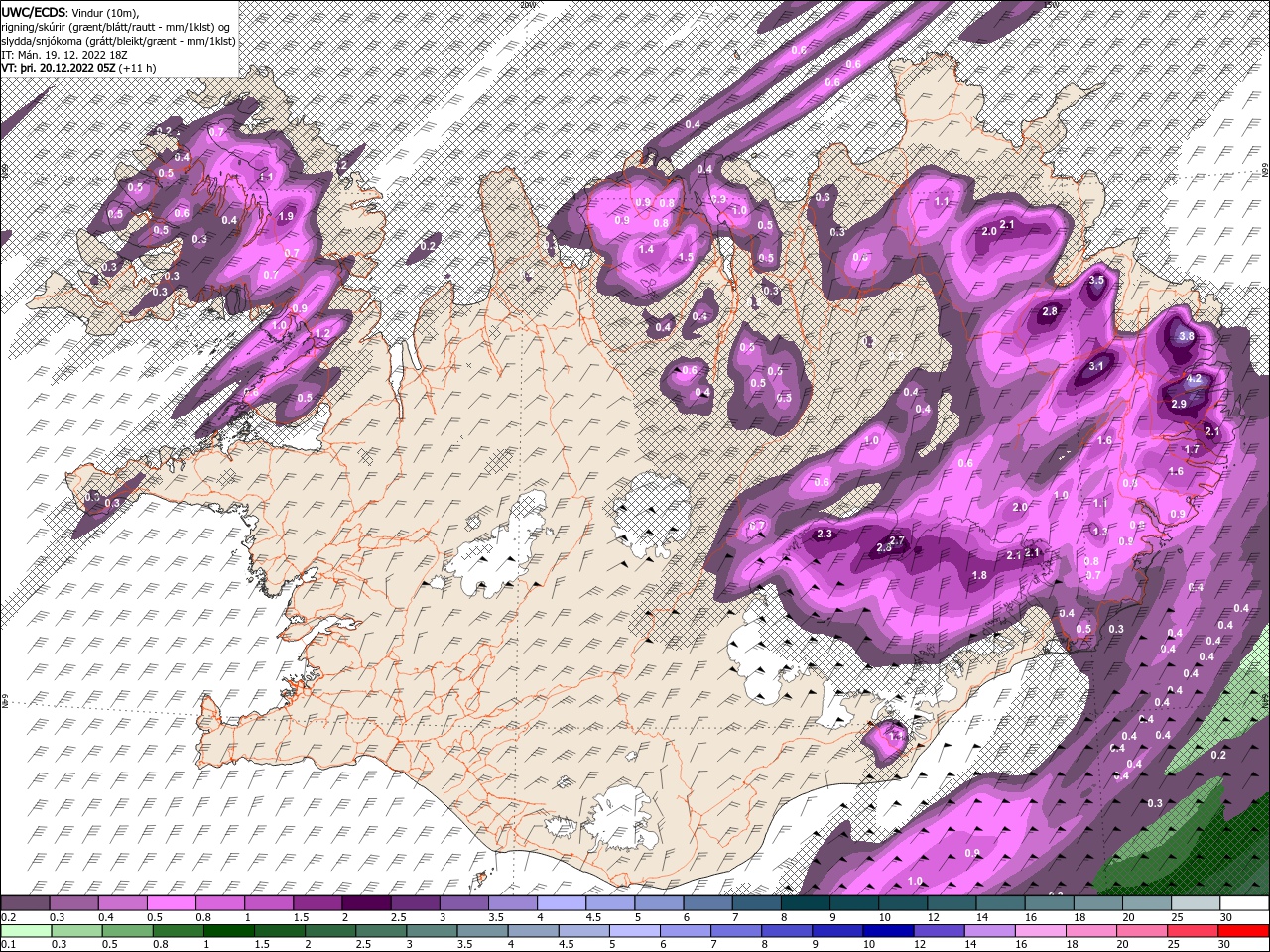Select the rain legend swatch between 10 and 12

pos(890,930)
